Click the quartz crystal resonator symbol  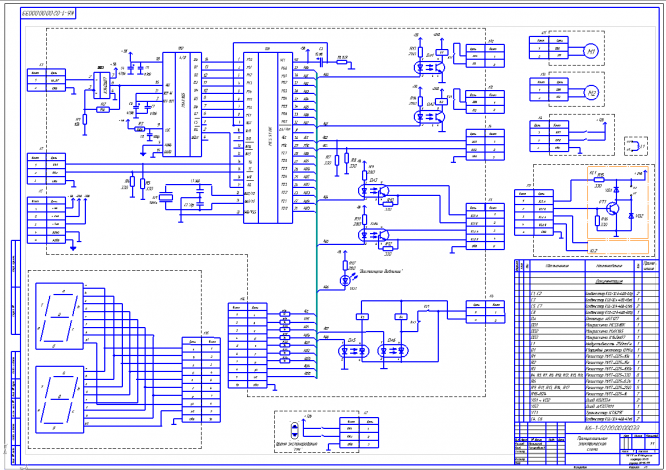point(166,197)
